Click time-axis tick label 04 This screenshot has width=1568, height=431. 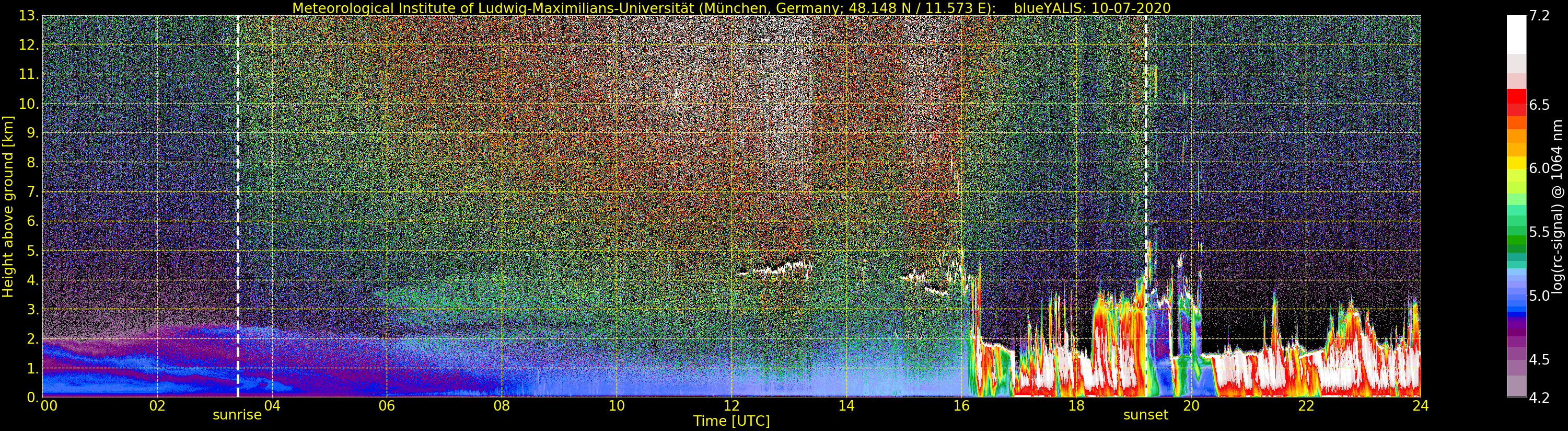(x=272, y=405)
